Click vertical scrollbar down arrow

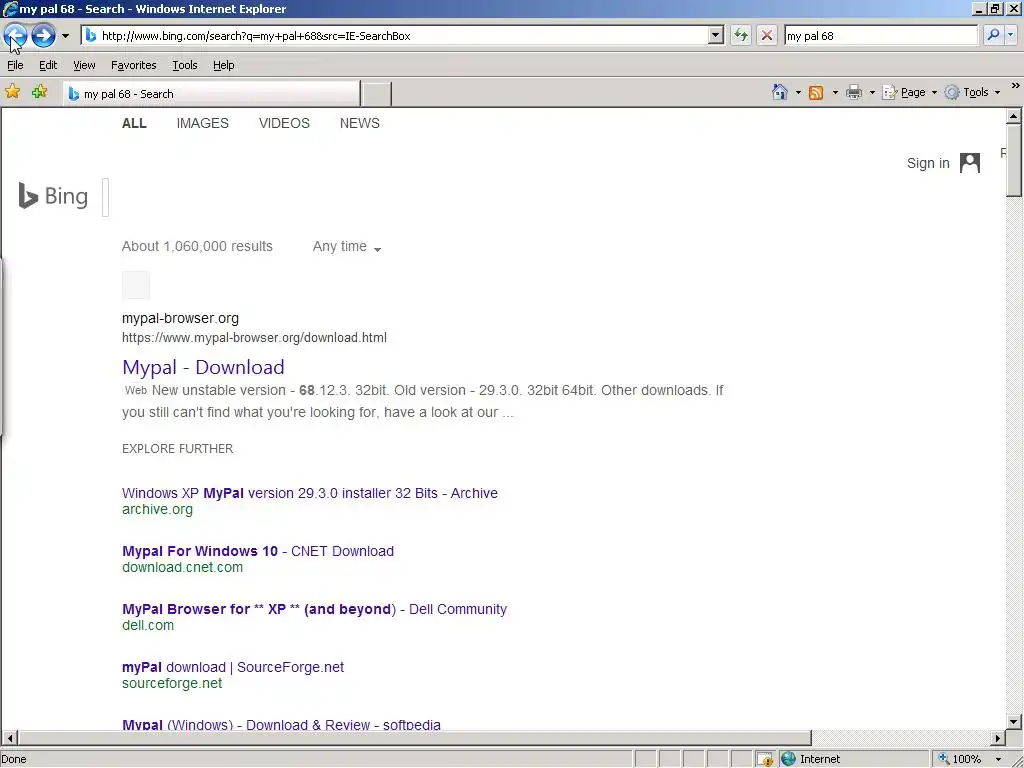pos(1014,722)
